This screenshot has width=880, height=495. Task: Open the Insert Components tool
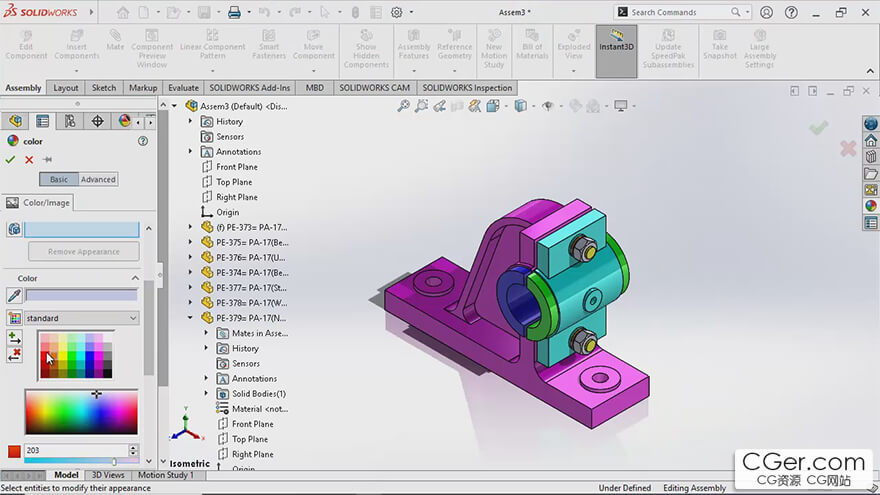76,45
